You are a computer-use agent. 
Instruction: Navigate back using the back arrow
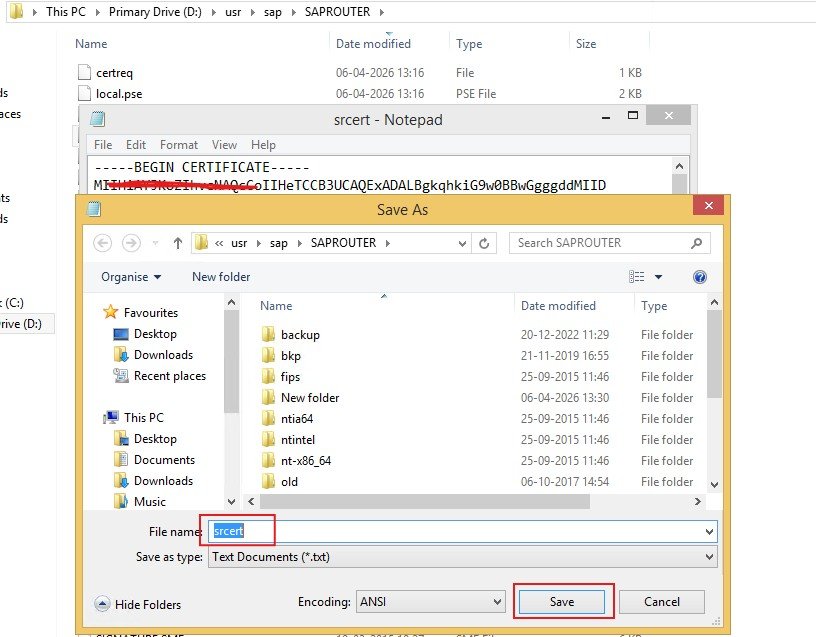click(x=101, y=243)
